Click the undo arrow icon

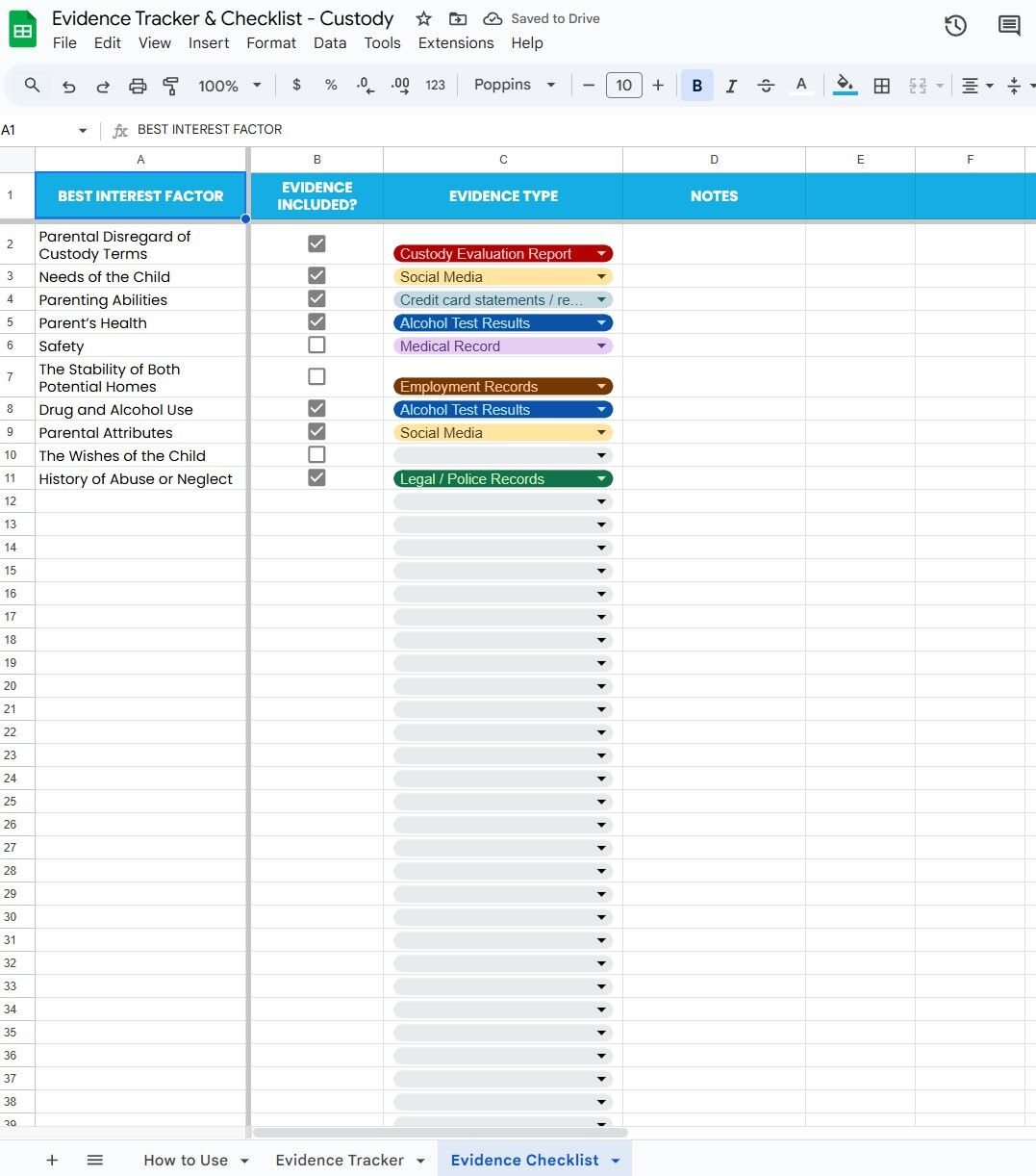68,86
